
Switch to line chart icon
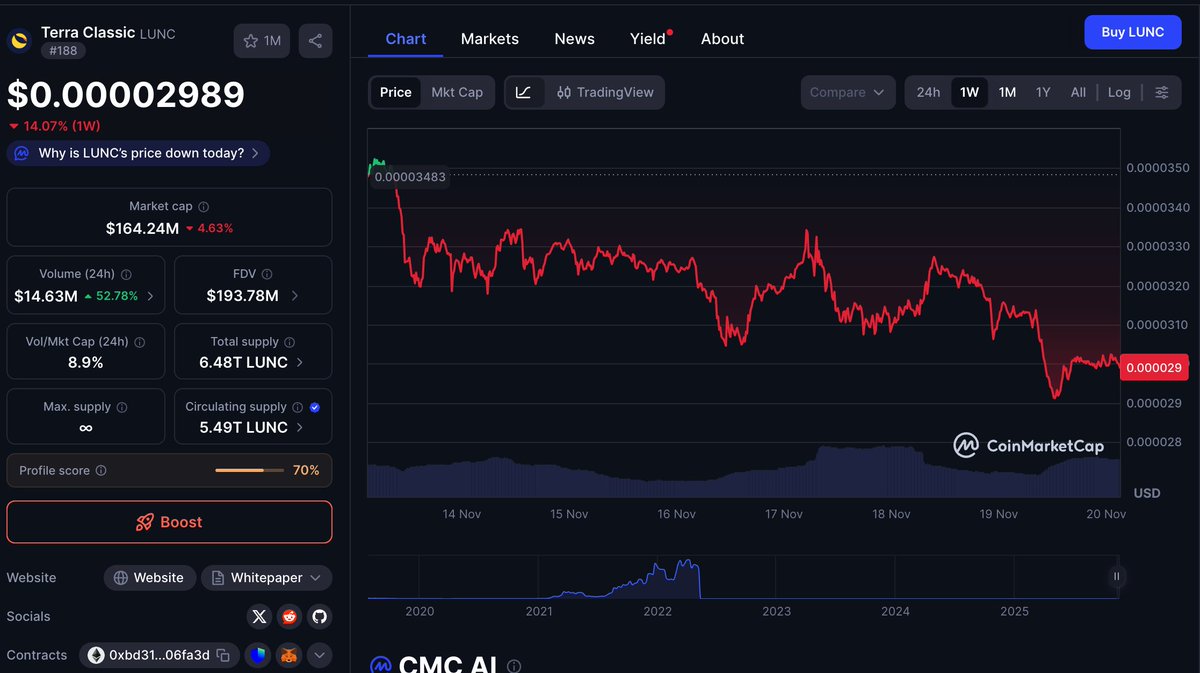[x=524, y=92]
